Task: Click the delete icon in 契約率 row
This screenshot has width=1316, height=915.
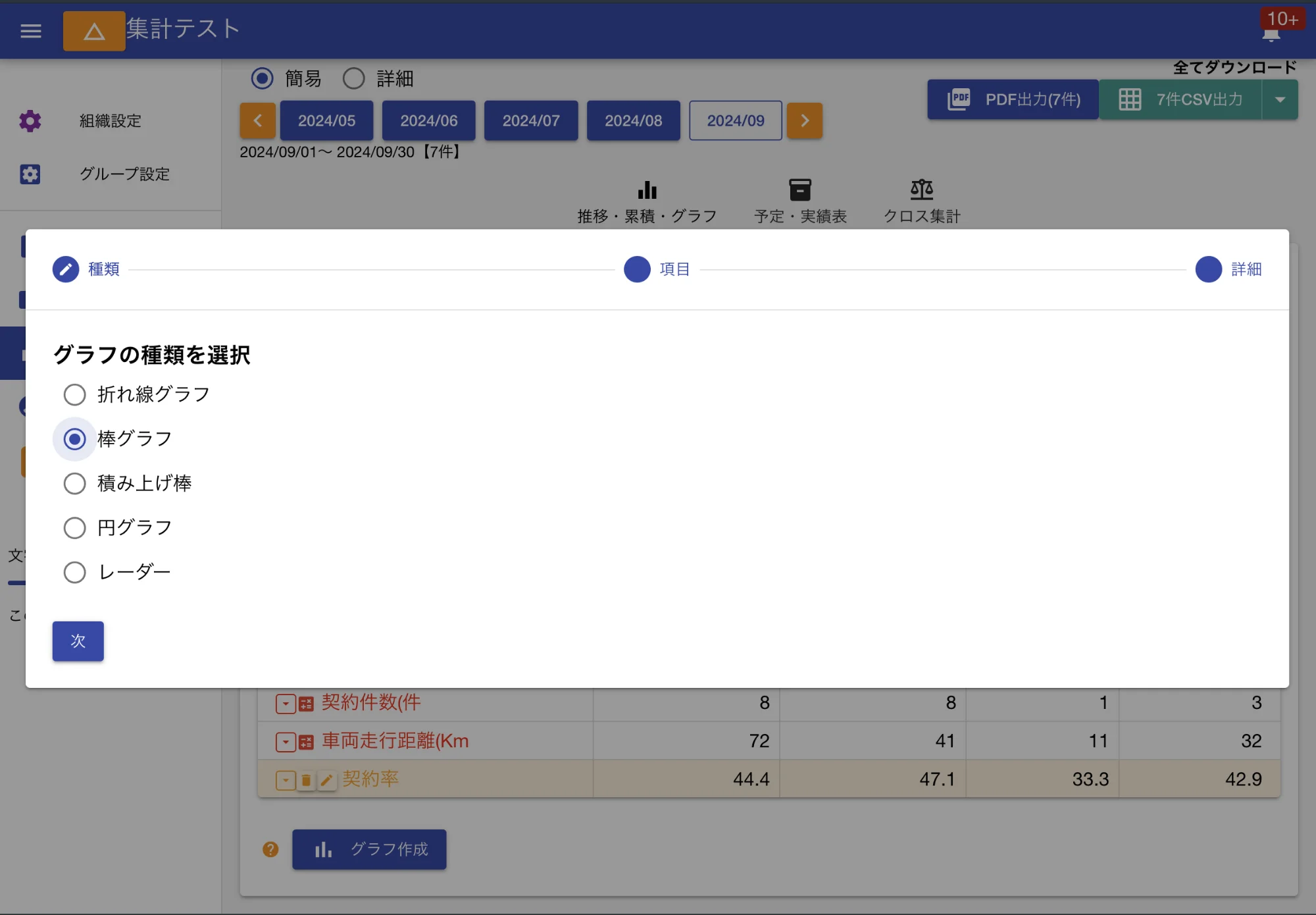Action: point(306,780)
